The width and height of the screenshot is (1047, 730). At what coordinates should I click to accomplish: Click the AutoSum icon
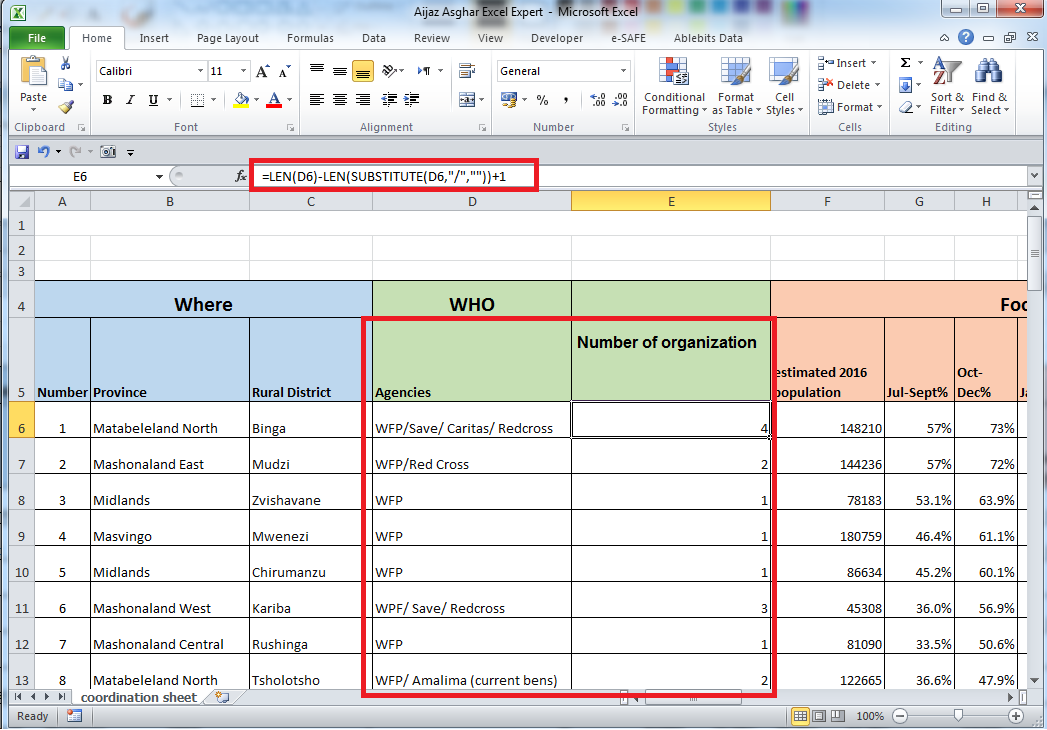point(906,61)
